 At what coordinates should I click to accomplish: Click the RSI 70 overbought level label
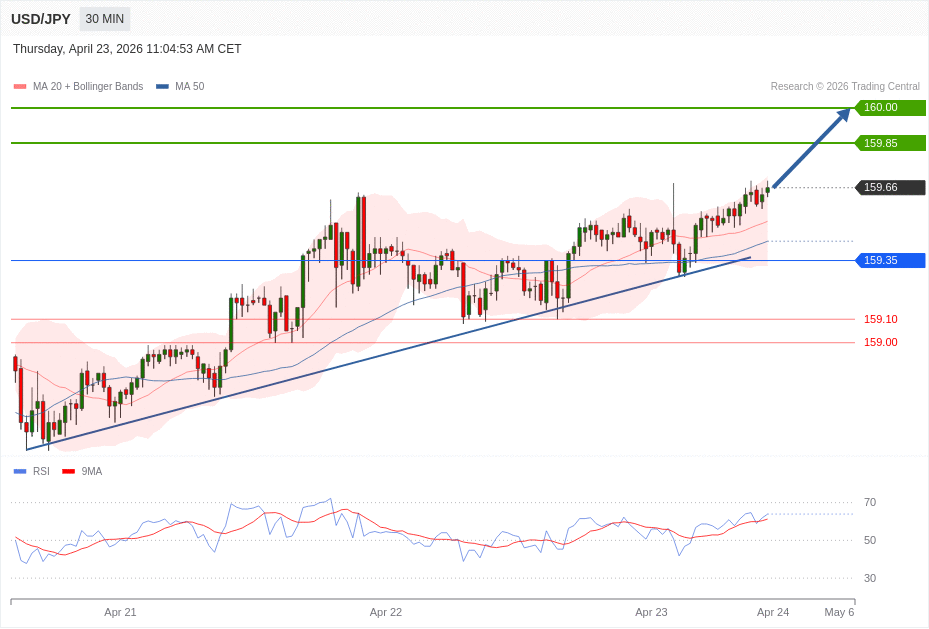coord(869,502)
